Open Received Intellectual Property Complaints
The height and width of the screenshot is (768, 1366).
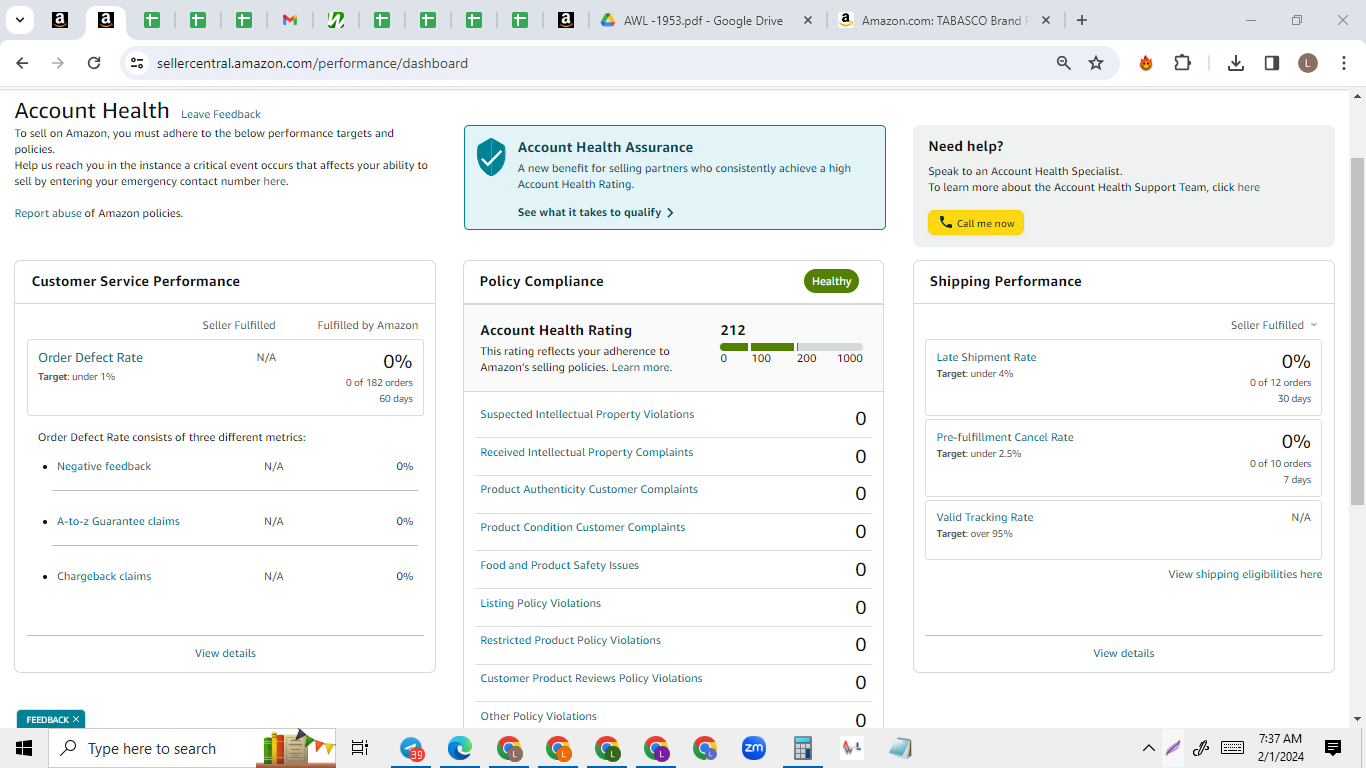pyautogui.click(x=587, y=452)
